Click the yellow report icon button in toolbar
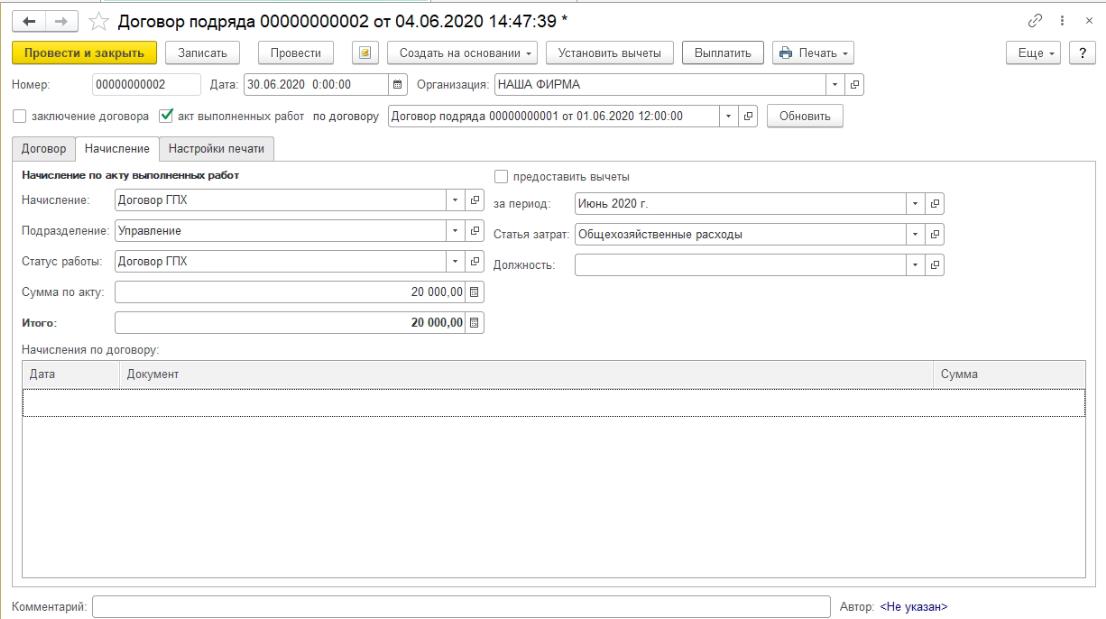 click(367, 52)
